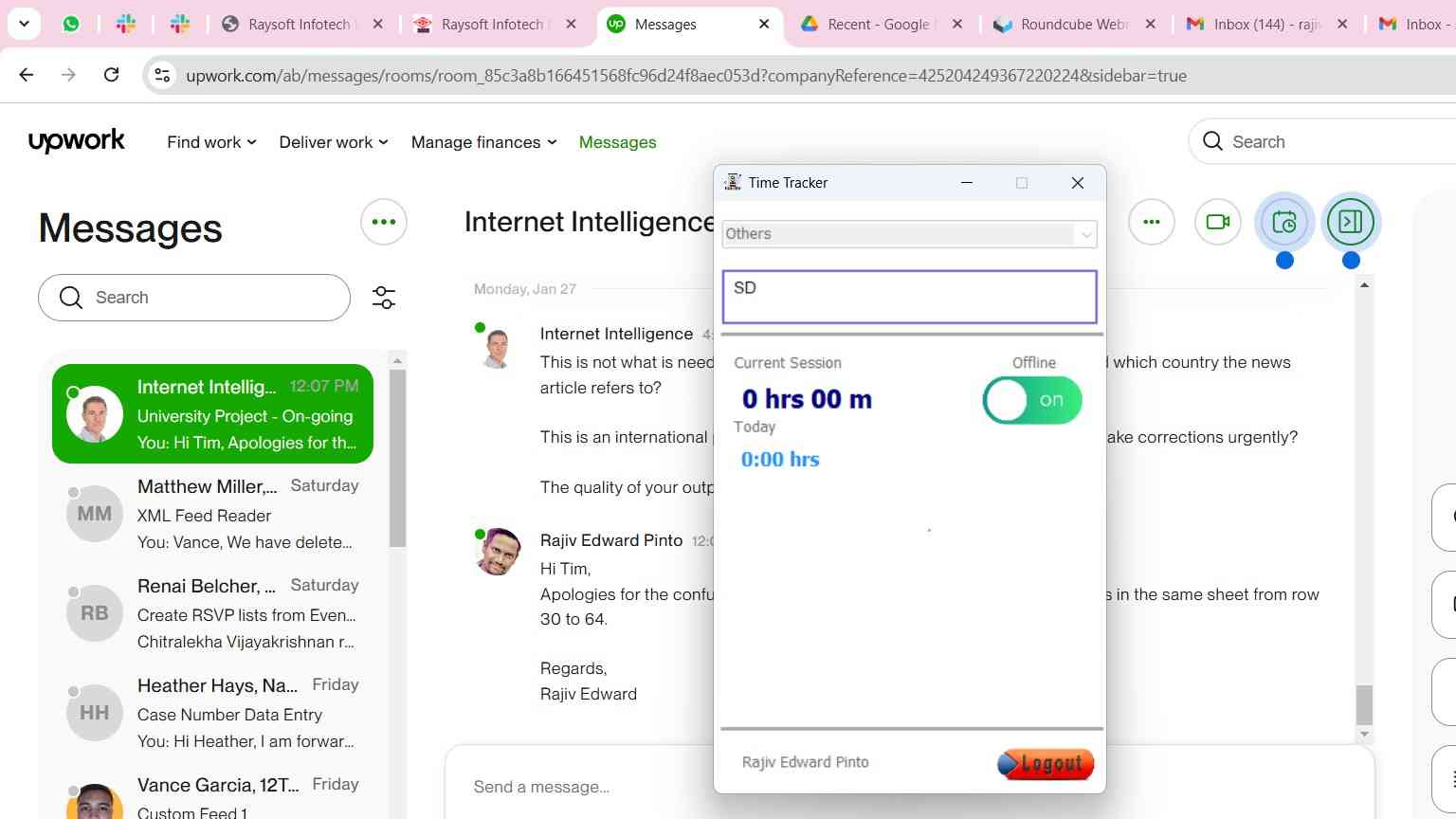The width and height of the screenshot is (1456, 819).
Task: Open the Renai Belcher RSVP lists chat
Action: pyautogui.click(x=212, y=613)
